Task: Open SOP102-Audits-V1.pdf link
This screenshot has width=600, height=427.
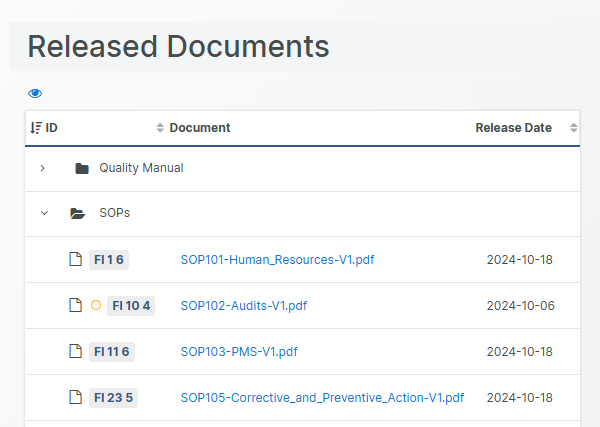Action: coord(243,306)
